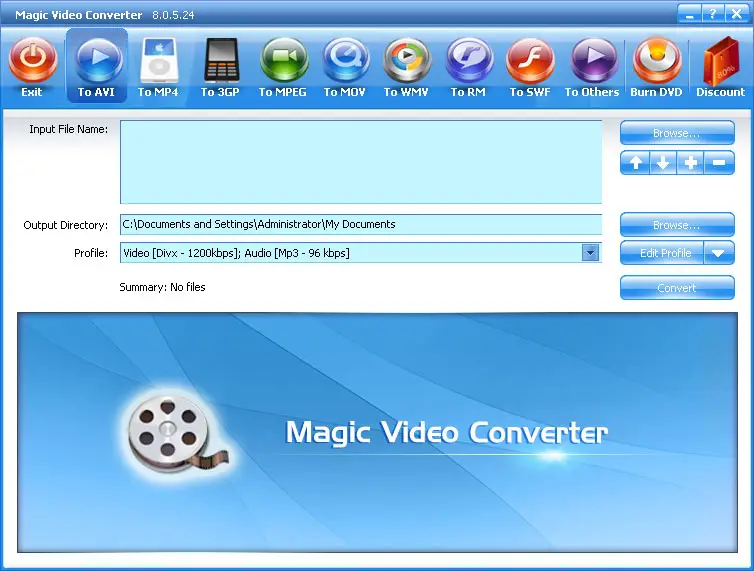Select the To MOV QuickTime icon
The image size is (754, 571).
[345, 60]
